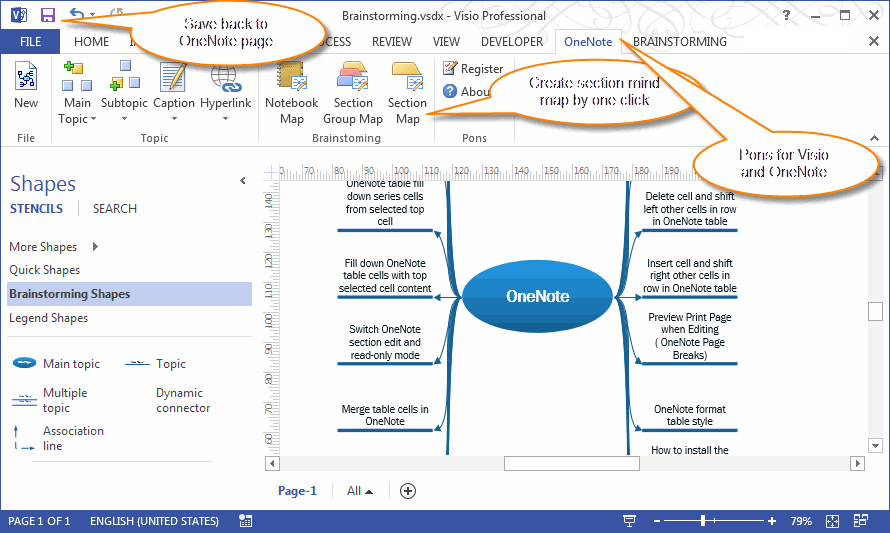Open the Undo history dropdown arrow
This screenshot has height=533, width=890.
point(93,15)
